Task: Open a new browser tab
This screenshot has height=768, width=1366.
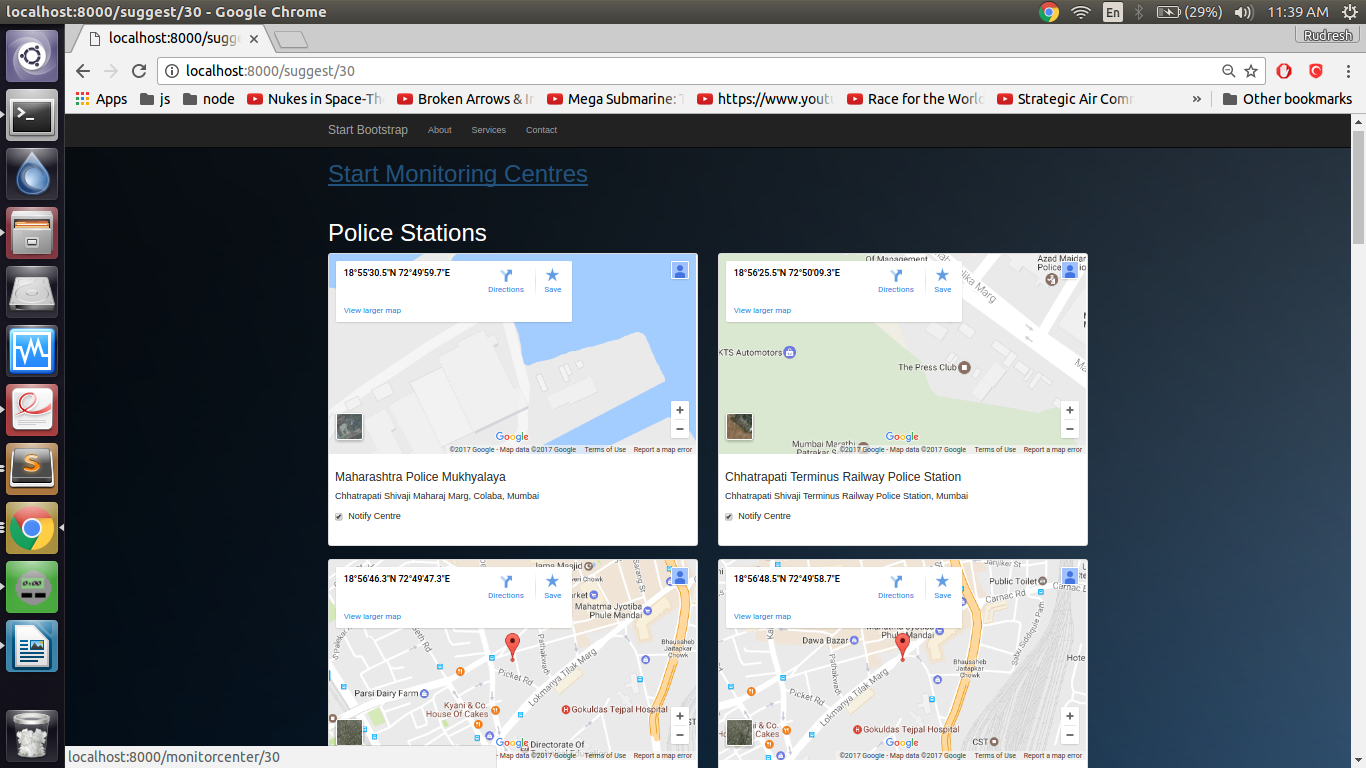Action: 291,40
